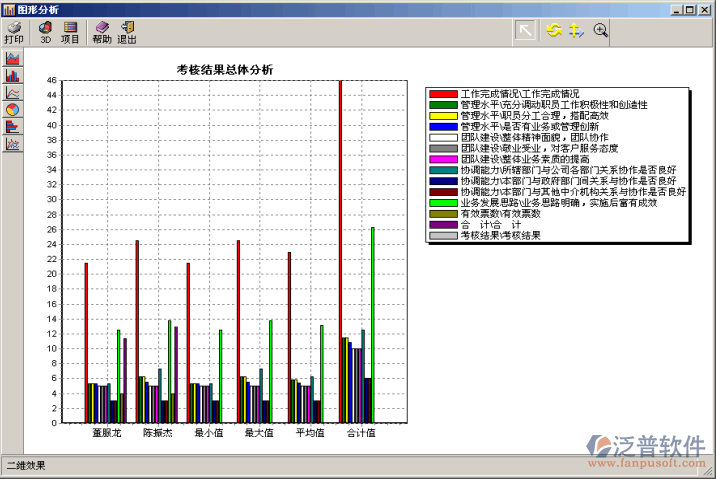Click the Exit (退出) door icon
Viewport: 716px width, 479px height.
pyautogui.click(x=127, y=32)
